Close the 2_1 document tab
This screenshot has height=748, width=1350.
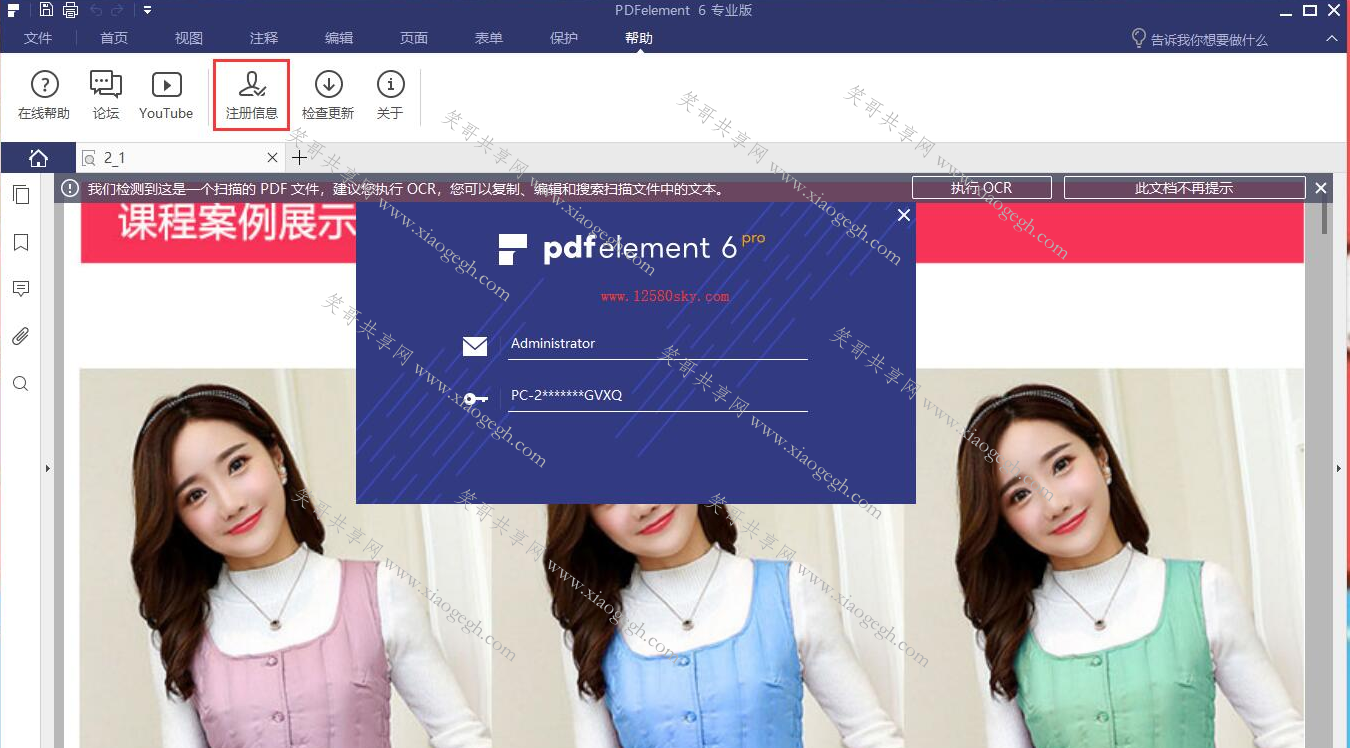click(273, 158)
